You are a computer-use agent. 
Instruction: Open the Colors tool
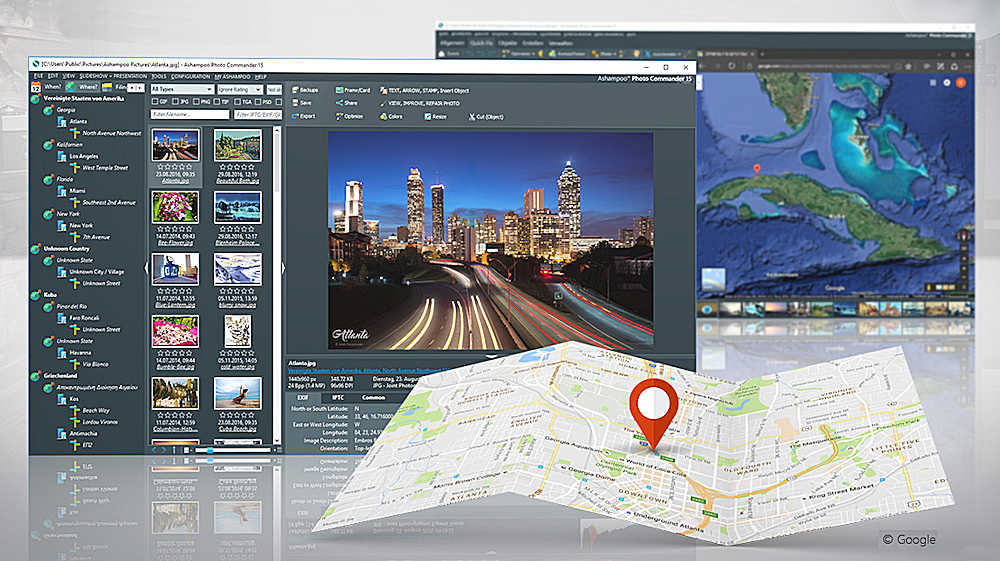click(x=383, y=116)
